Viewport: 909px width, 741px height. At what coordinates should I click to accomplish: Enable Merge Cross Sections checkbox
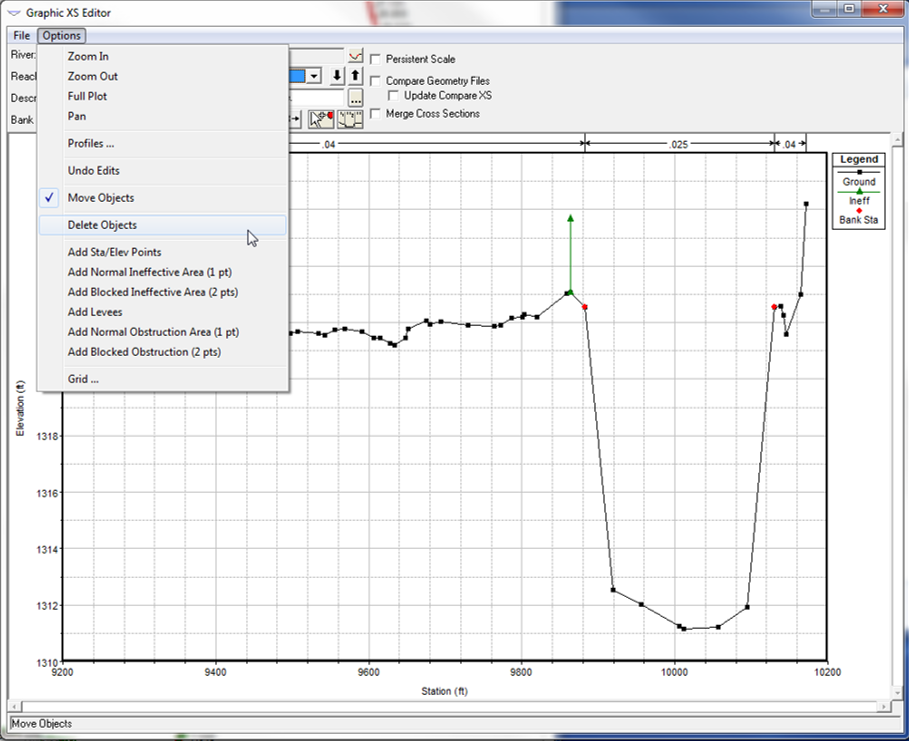point(376,114)
